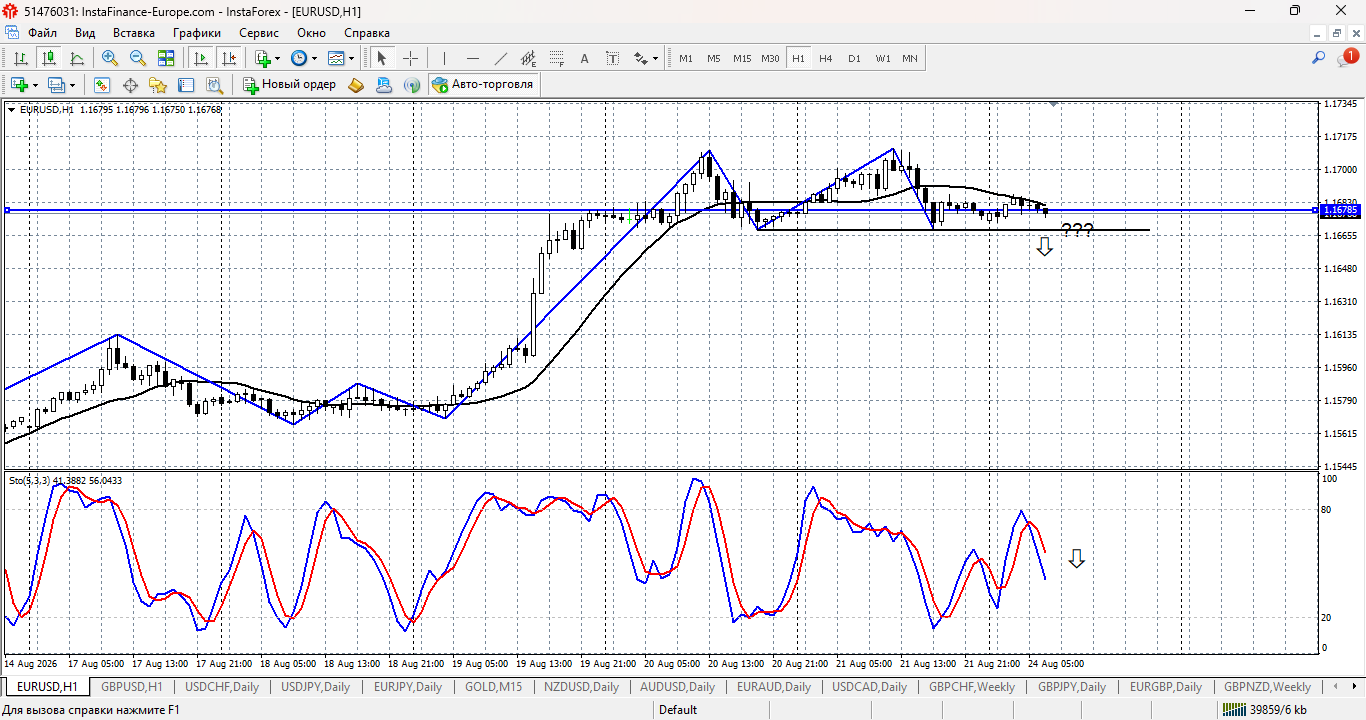The height and width of the screenshot is (720, 1366).
Task: Open the USDJPY,Daily chart tab
Action: click(x=315, y=687)
